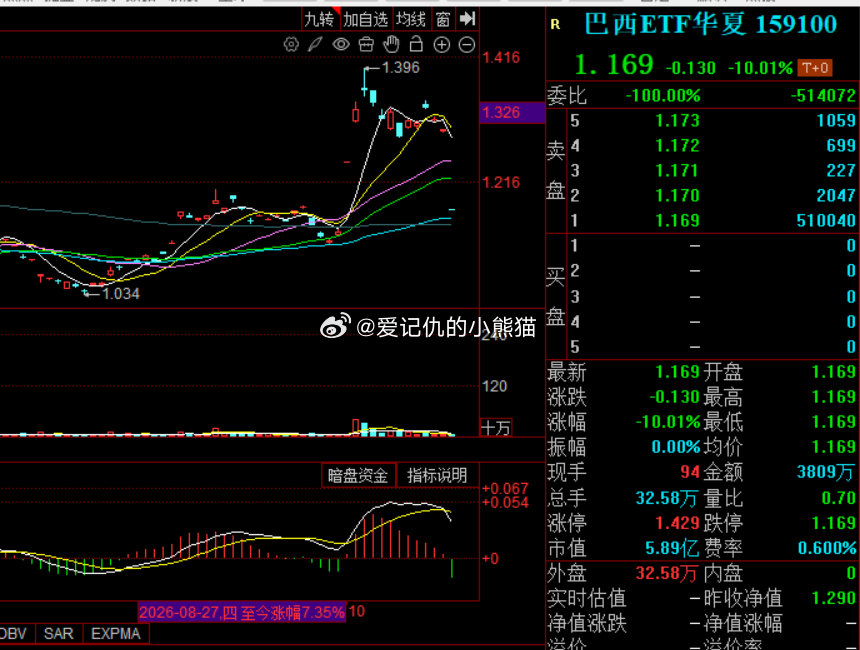
Task: Toggle the 均线 moving averages
Action: [411, 20]
